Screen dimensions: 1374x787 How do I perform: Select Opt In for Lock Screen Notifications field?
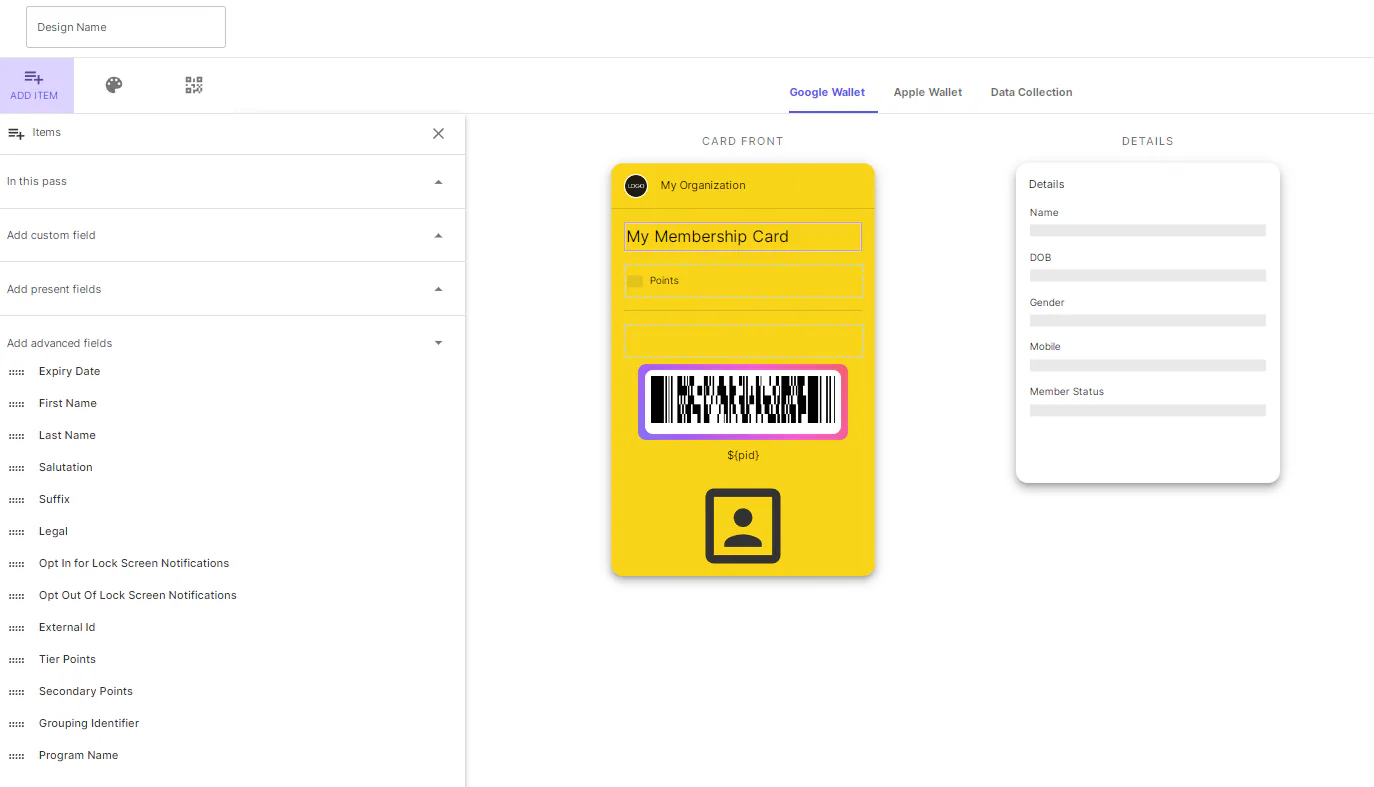(x=134, y=563)
